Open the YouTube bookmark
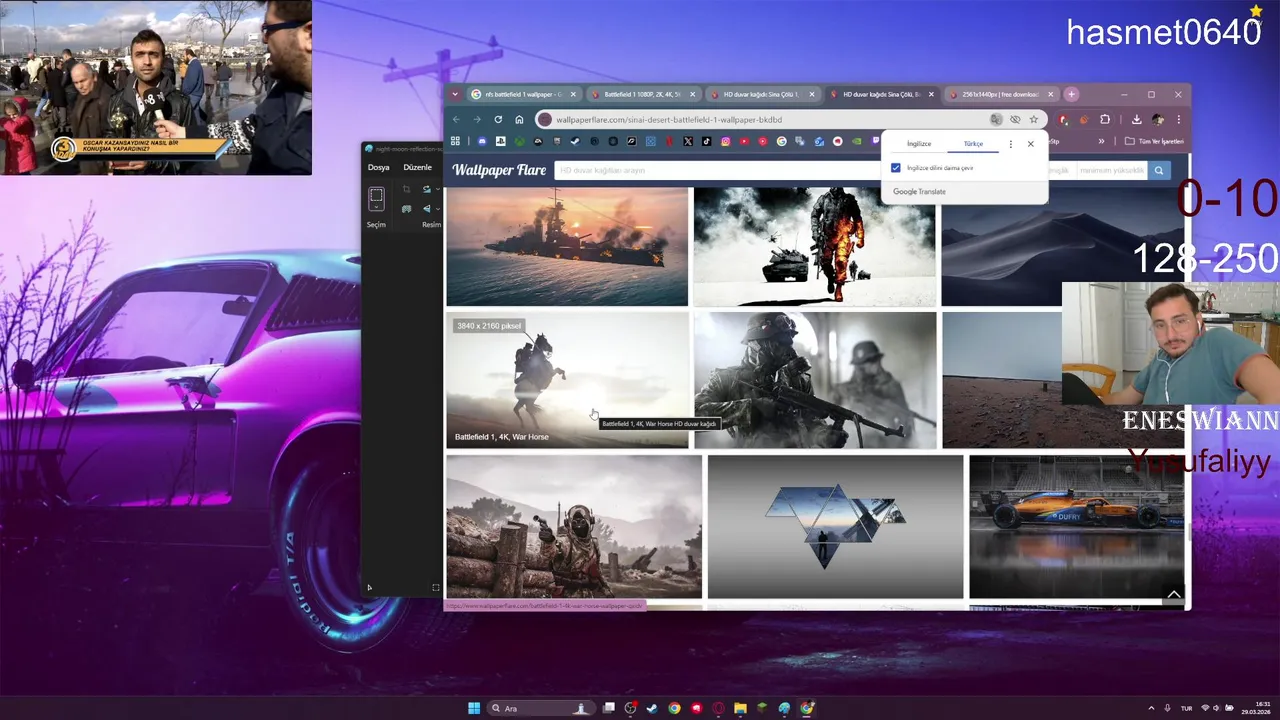Screen dimensions: 1280x720 [744, 141]
